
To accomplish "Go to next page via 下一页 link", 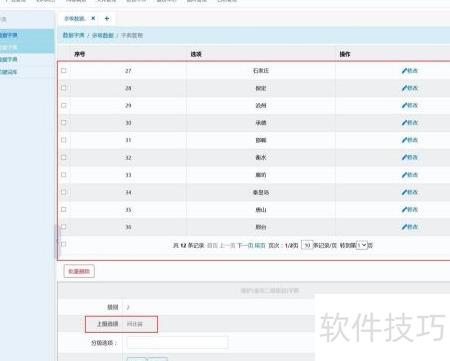I will pos(245,245).
